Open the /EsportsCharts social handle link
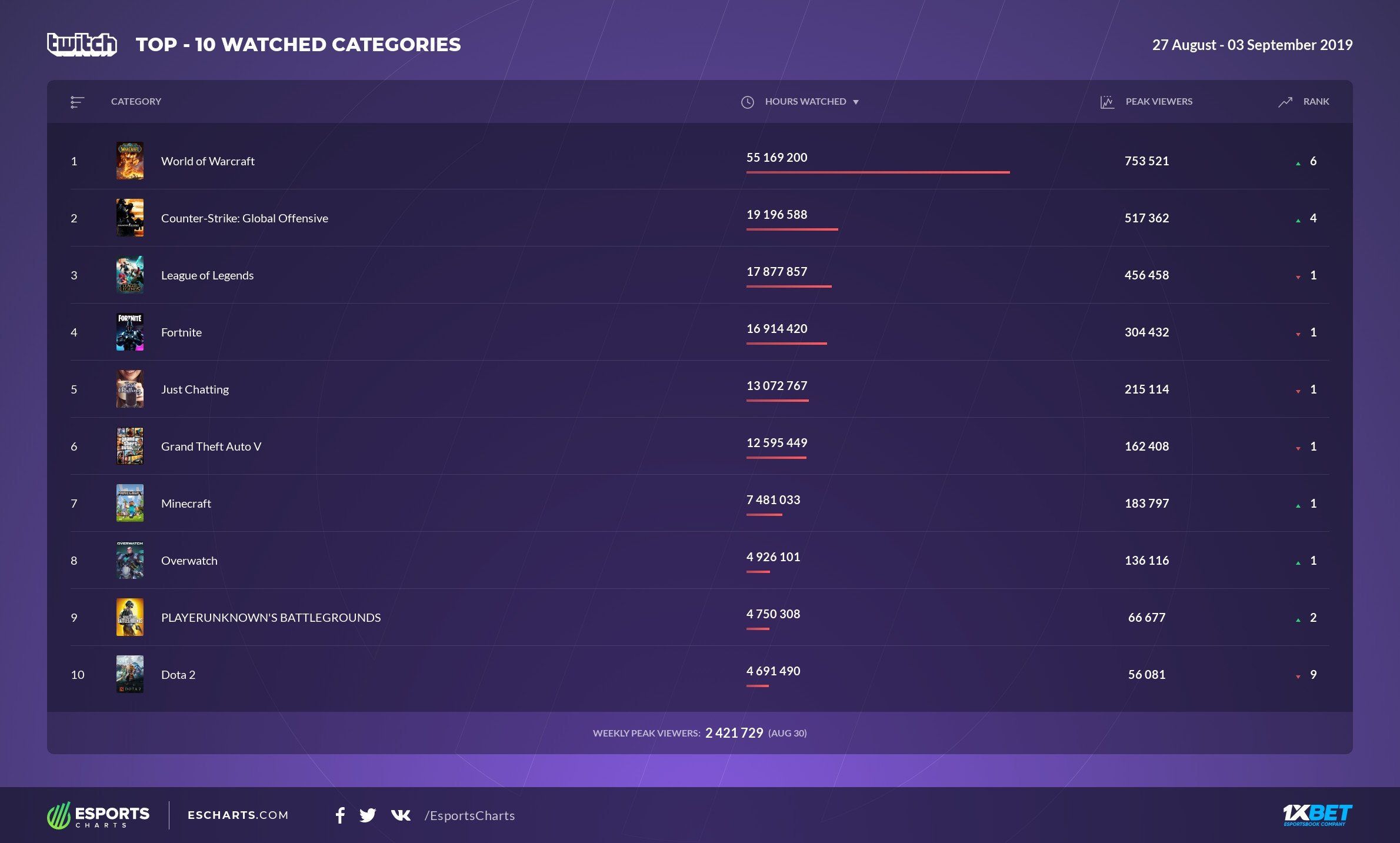The height and width of the screenshot is (843, 1400). 469,815
